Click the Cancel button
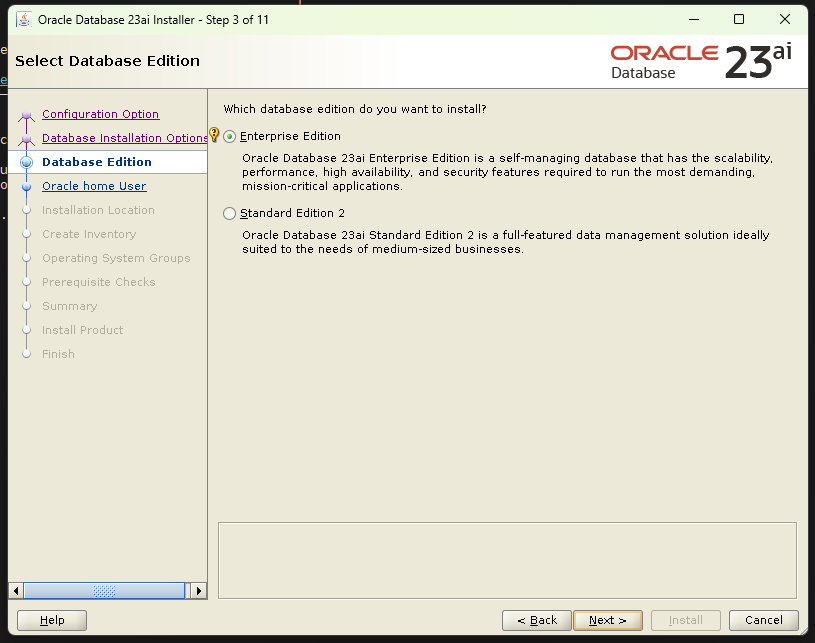This screenshot has width=815, height=643. (763, 620)
